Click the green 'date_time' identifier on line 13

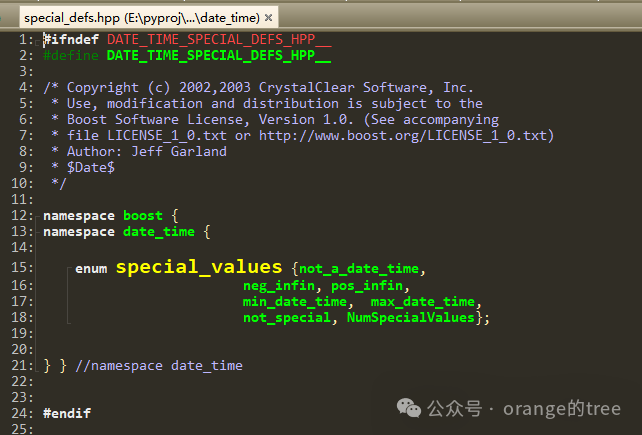click(x=159, y=231)
